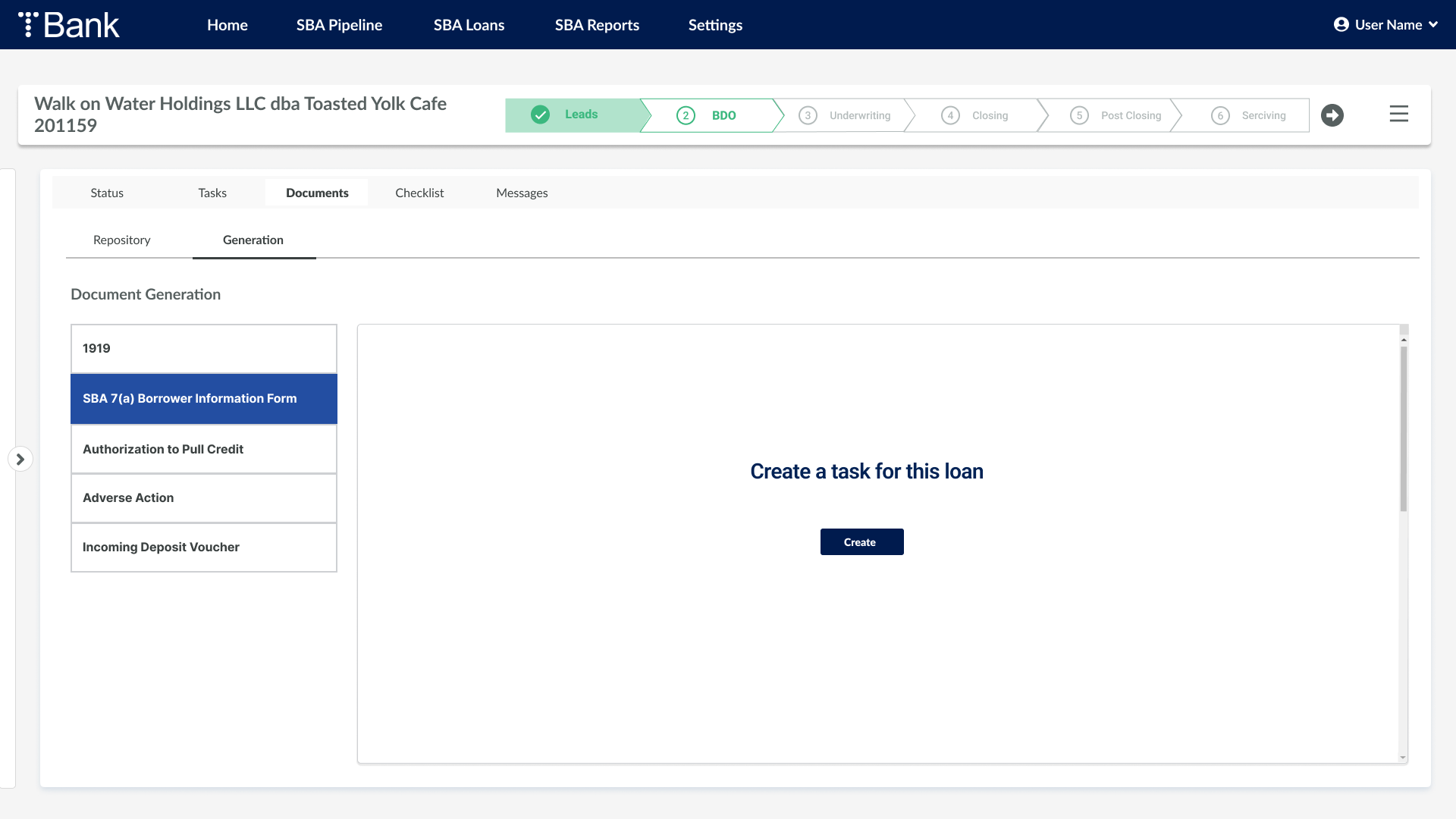The image size is (1456, 819).
Task: Switch to the Repository sub-tab
Action: [x=121, y=240]
